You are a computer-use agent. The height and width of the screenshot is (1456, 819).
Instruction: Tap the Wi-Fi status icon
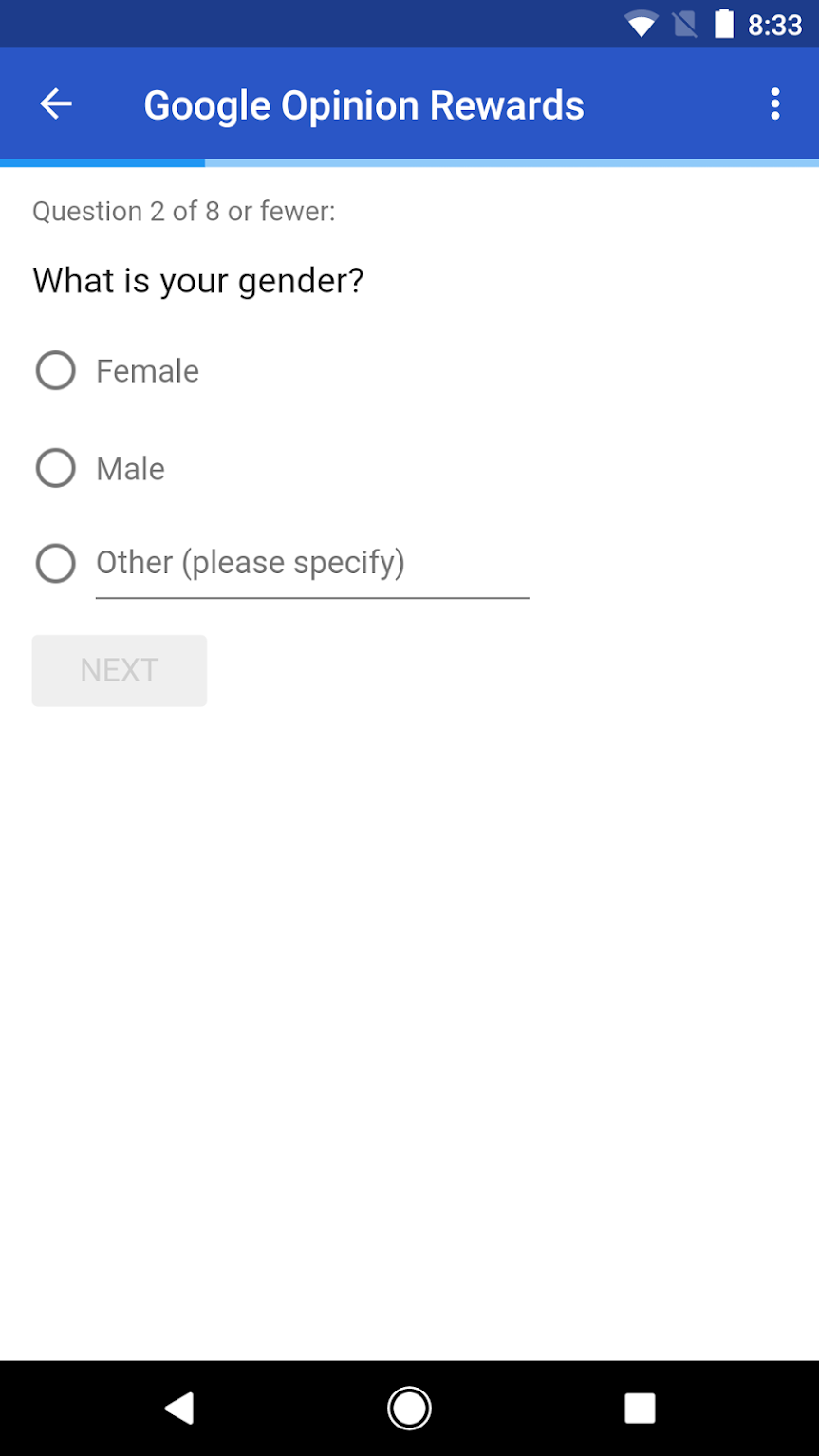(642, 25)
